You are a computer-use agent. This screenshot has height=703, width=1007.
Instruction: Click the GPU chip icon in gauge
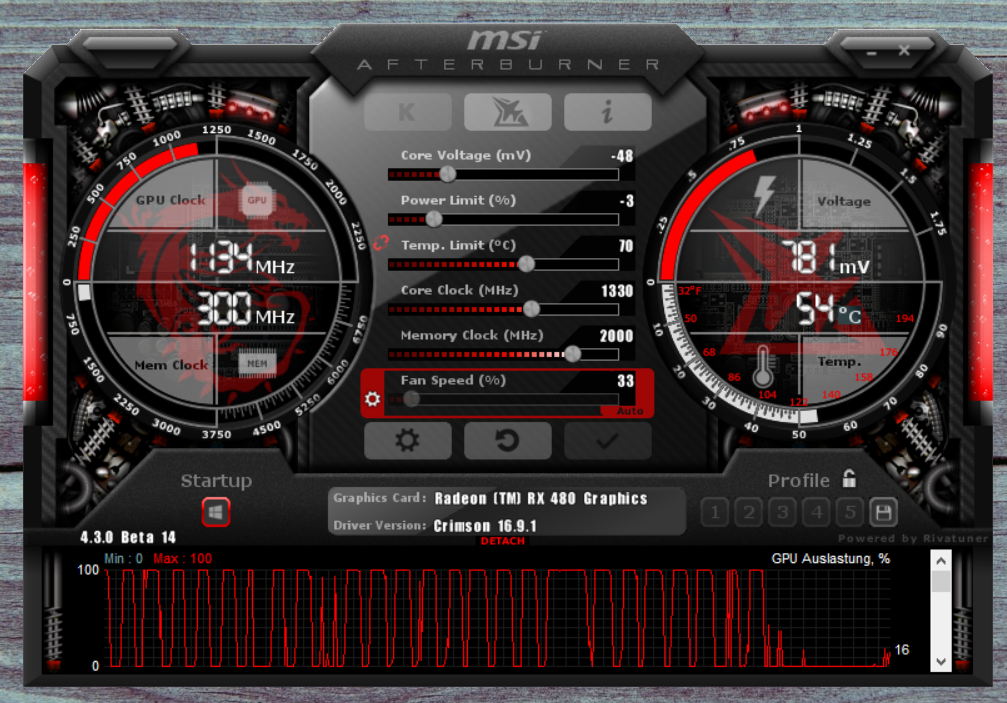(x=257, y=200)
